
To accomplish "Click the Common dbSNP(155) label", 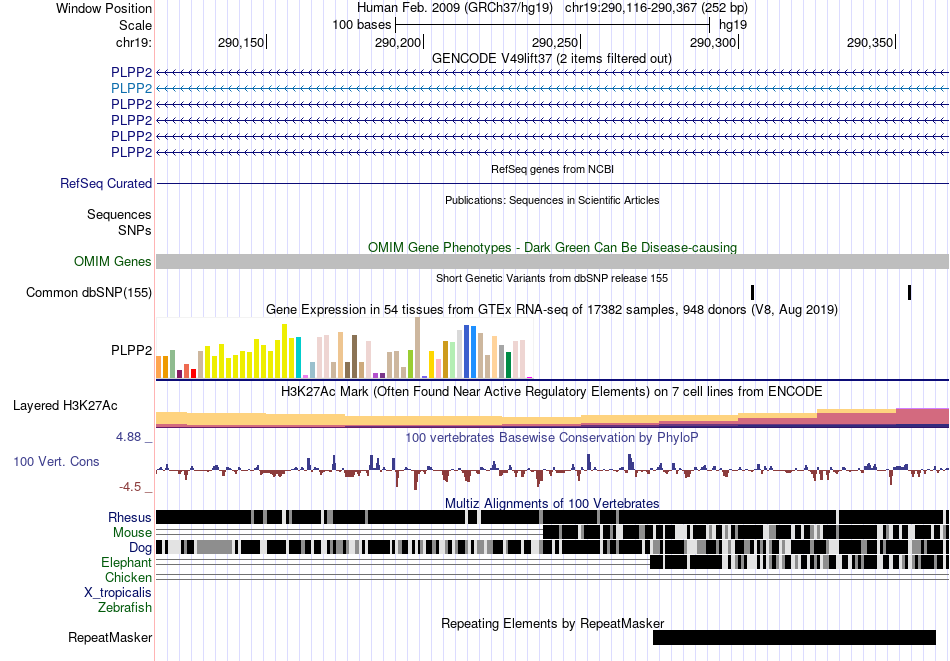I will (x=89, y=293).
